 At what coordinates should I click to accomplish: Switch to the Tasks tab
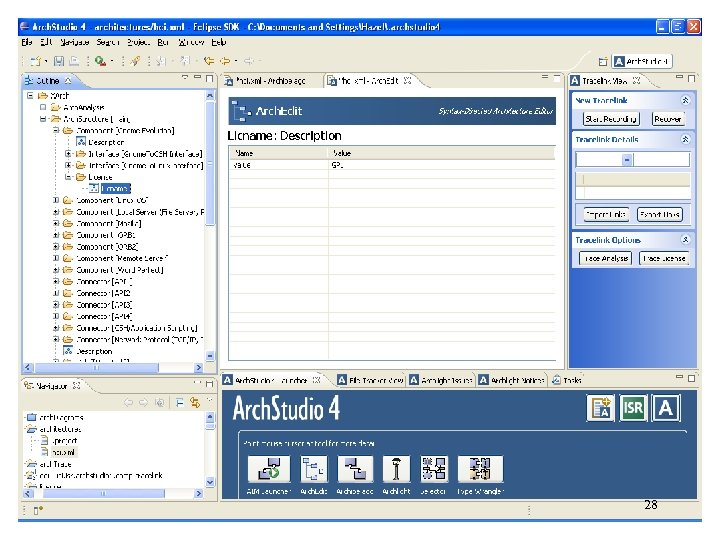[x=568, y=380]
